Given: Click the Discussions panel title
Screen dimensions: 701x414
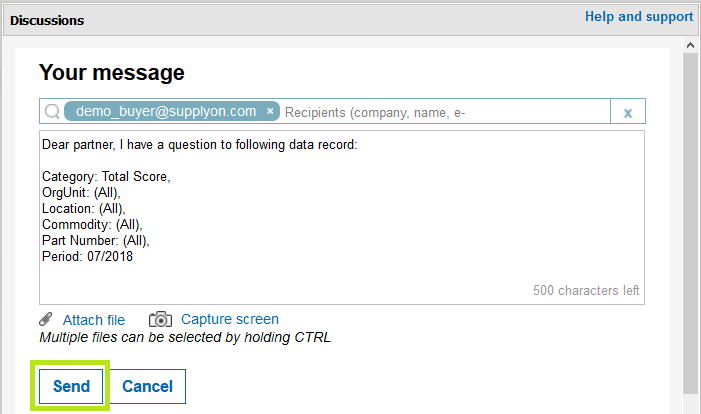Looking at the screenshot, I should tap(47, 21).
